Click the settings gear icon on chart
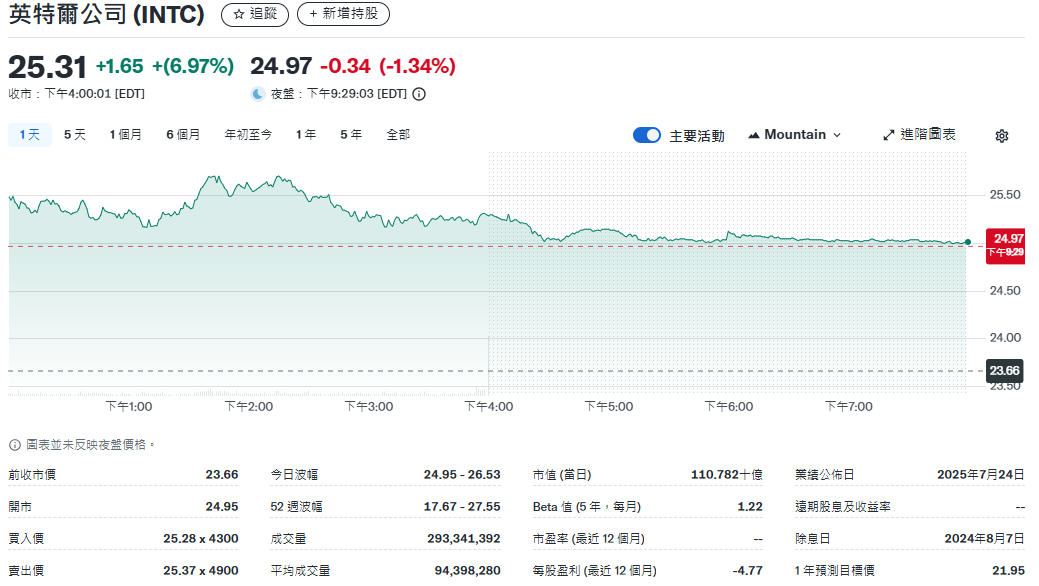Image resolution: width=1039 pixels, height=586 pixels. point(1002,136)
